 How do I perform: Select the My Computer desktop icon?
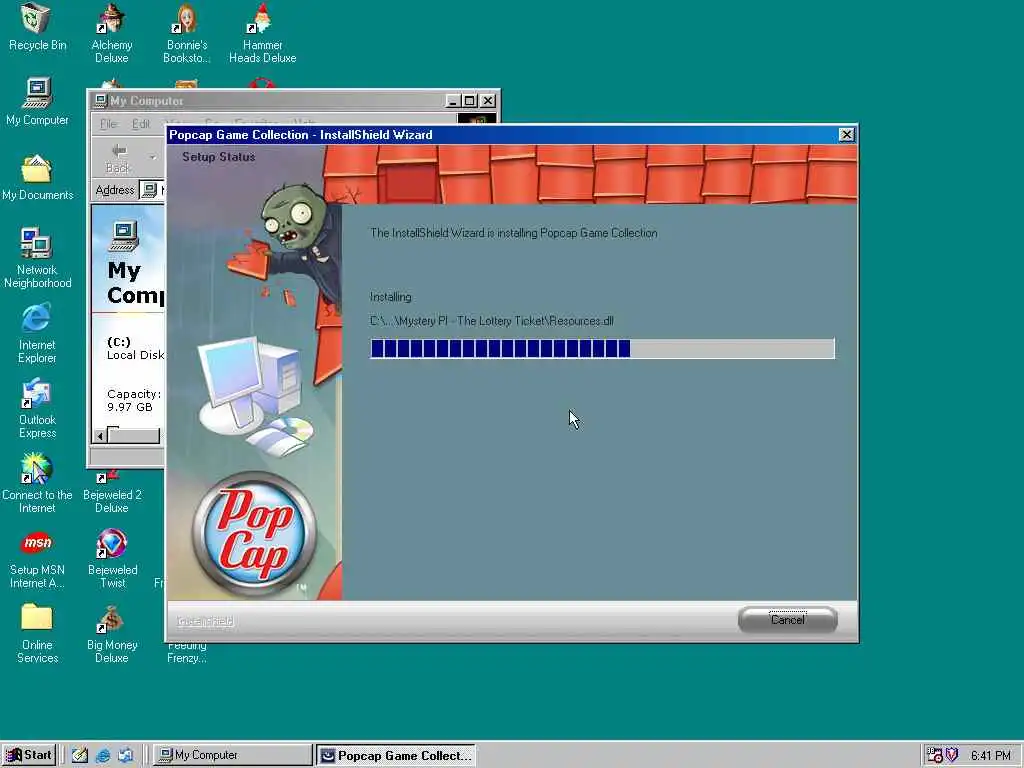tap(37, 101)
